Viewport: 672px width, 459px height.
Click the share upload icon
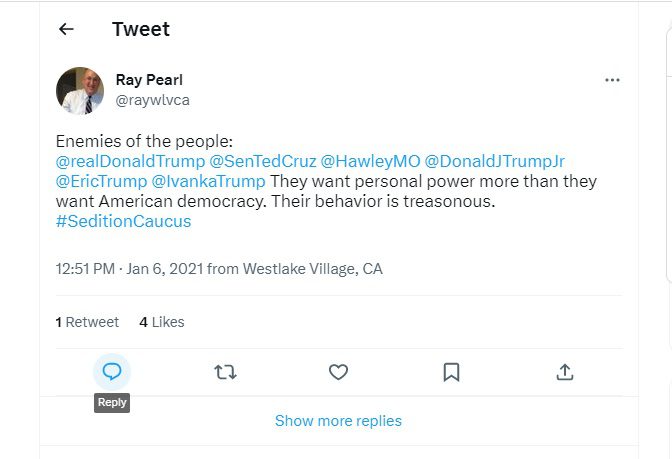[x=564, y=372]
